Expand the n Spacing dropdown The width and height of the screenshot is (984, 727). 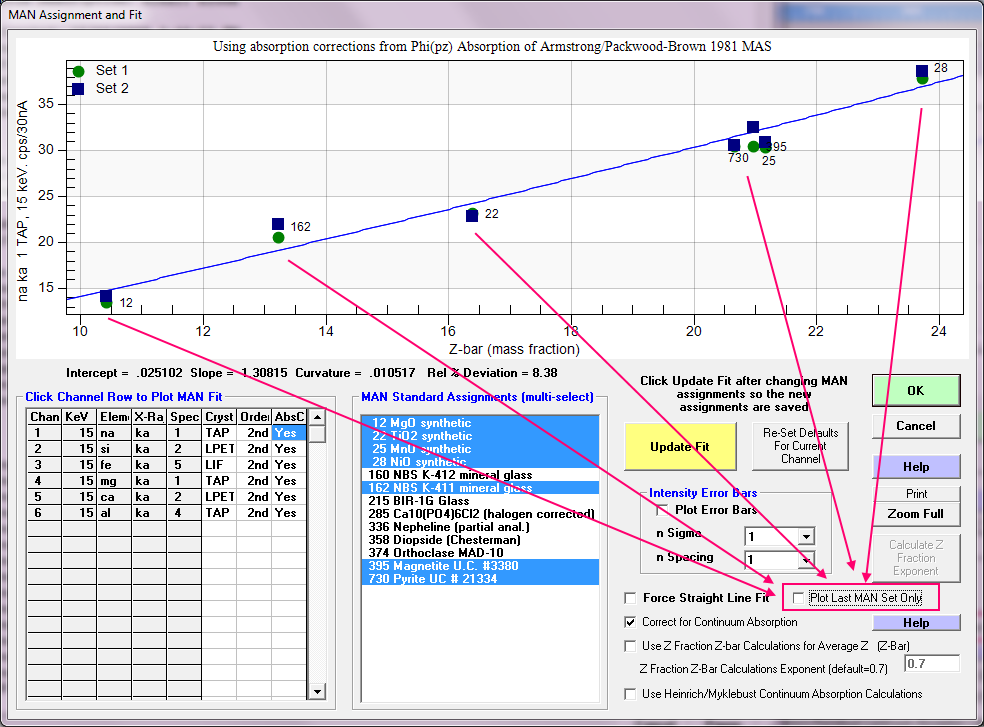(805, 560)
